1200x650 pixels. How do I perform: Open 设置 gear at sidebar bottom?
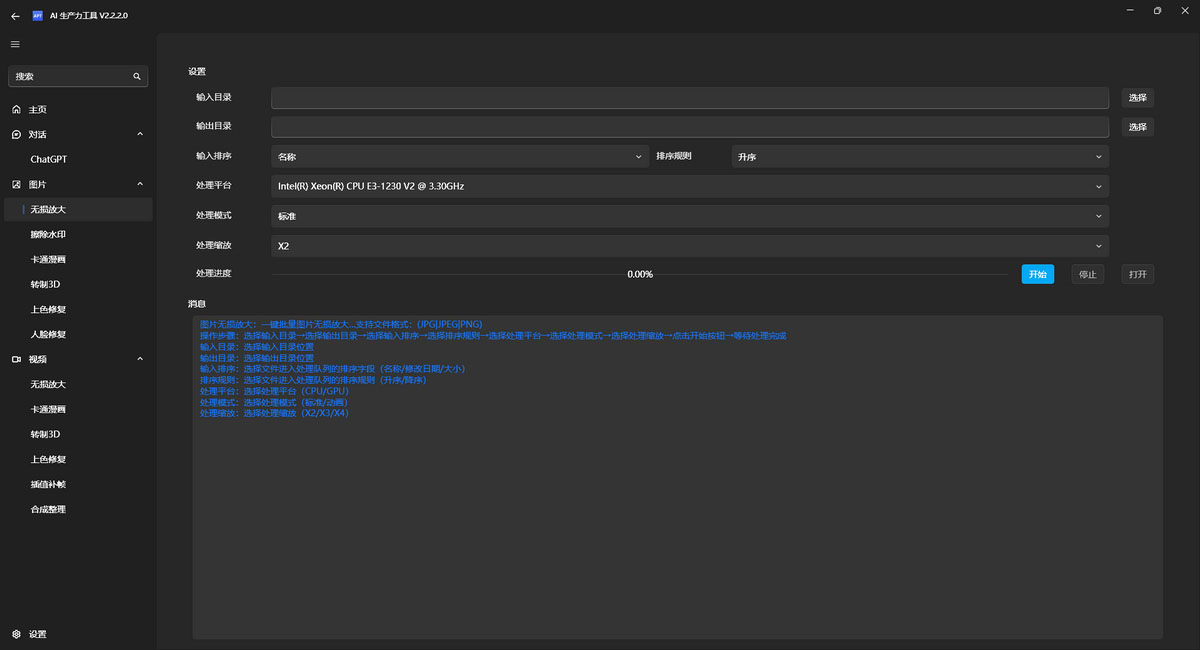pyautogui.click(x=37, y=634)
